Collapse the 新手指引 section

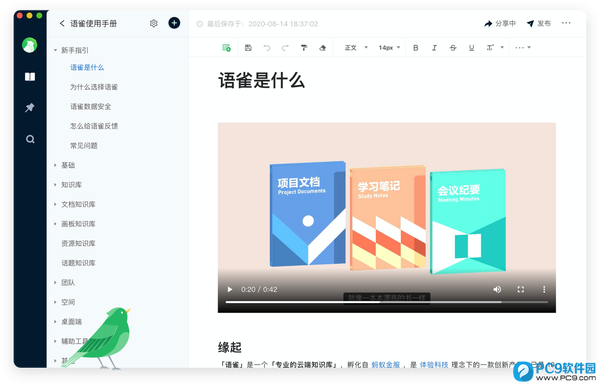click(55, 50)
